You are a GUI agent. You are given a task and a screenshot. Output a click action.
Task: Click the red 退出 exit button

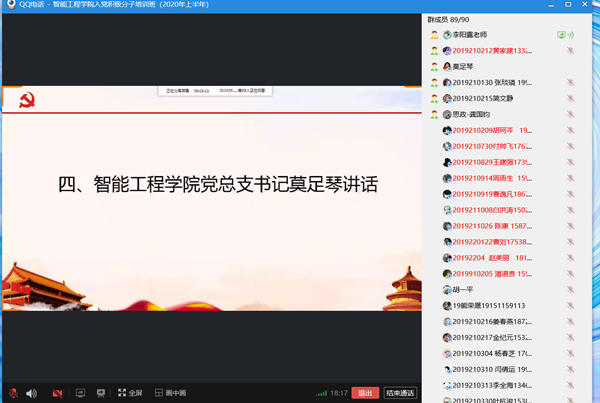point(365,393)
